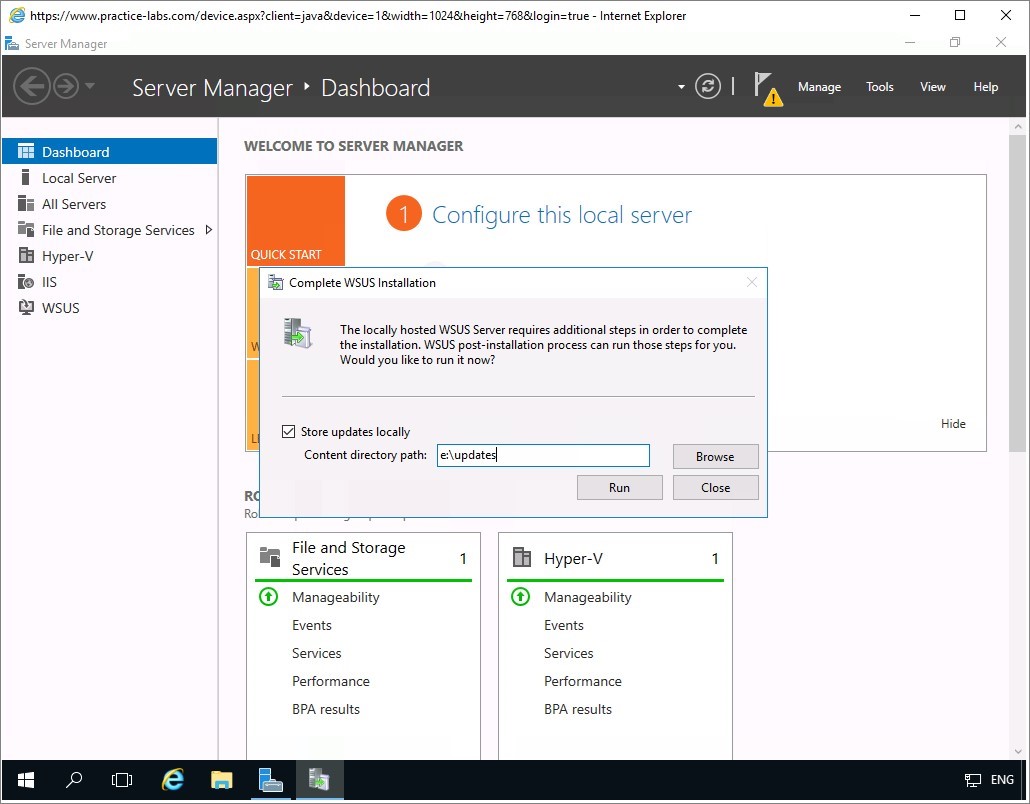Uncheck Store updates locally checkbox
This screenshot has height=804, width=1030.
289,432
